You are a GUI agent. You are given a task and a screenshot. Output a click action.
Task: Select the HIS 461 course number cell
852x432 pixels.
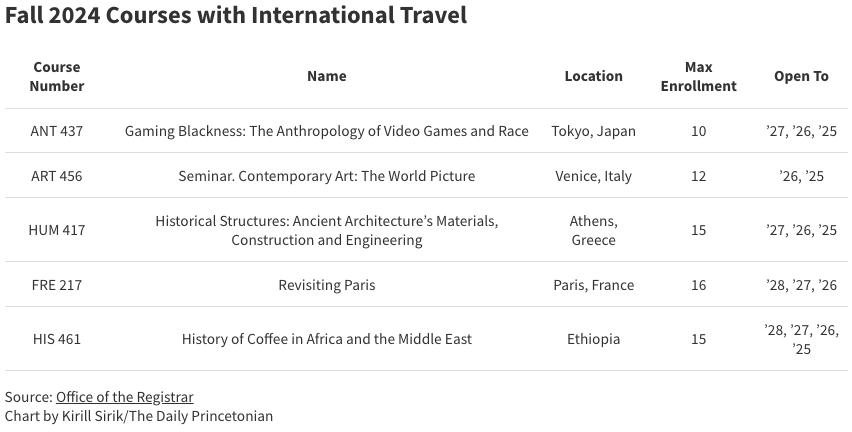click(x=57, y=339)
